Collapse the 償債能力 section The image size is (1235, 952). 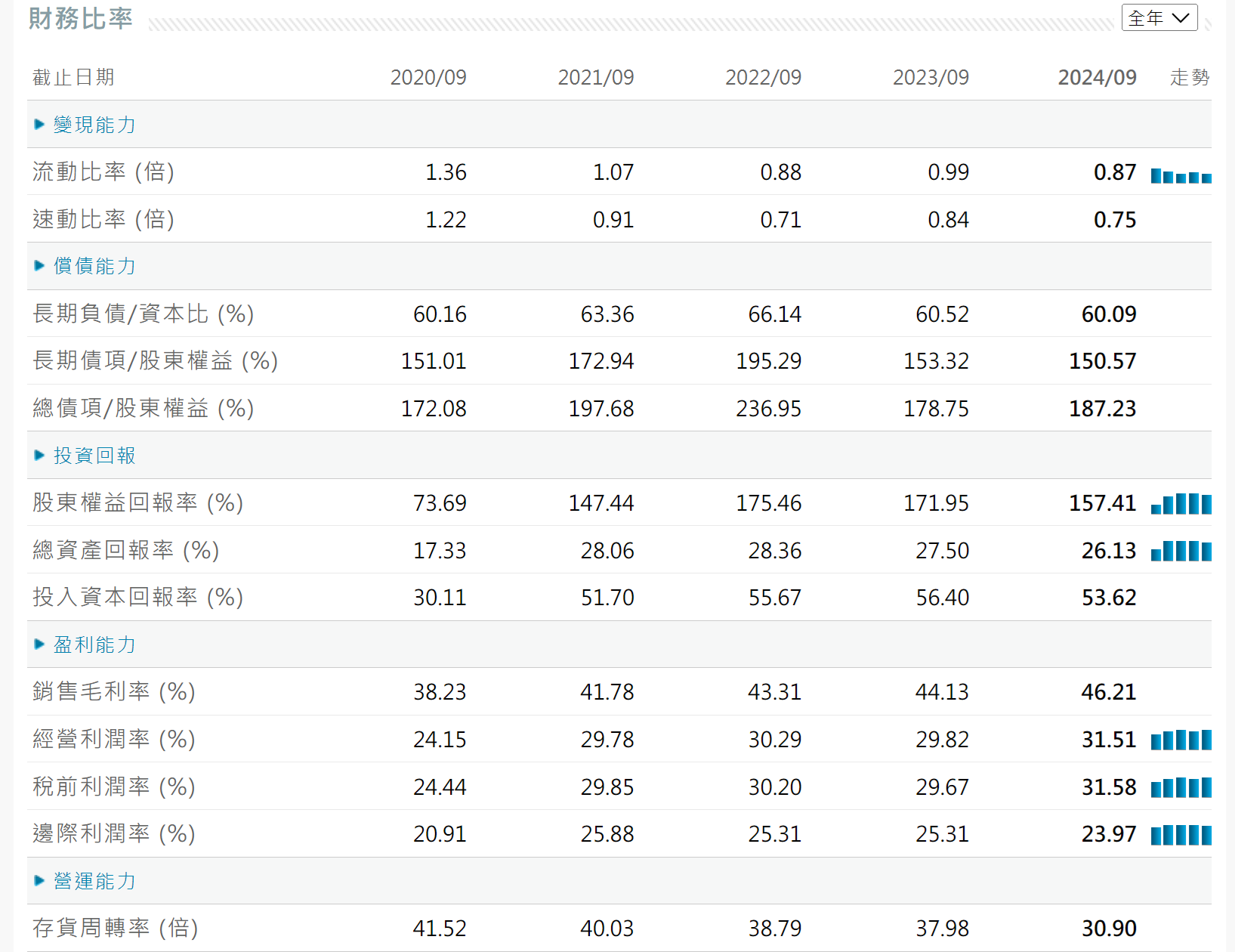point(85,266)
